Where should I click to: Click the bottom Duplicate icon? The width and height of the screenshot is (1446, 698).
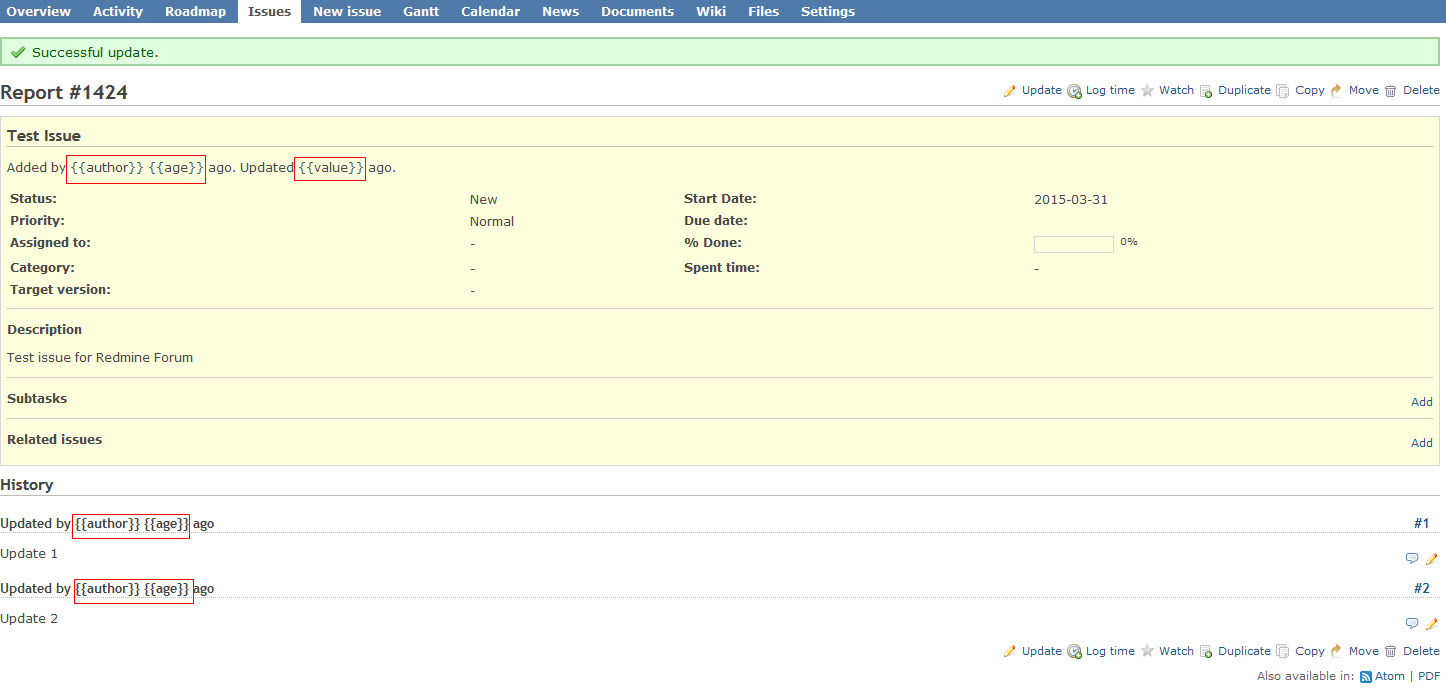[1206, 652]
